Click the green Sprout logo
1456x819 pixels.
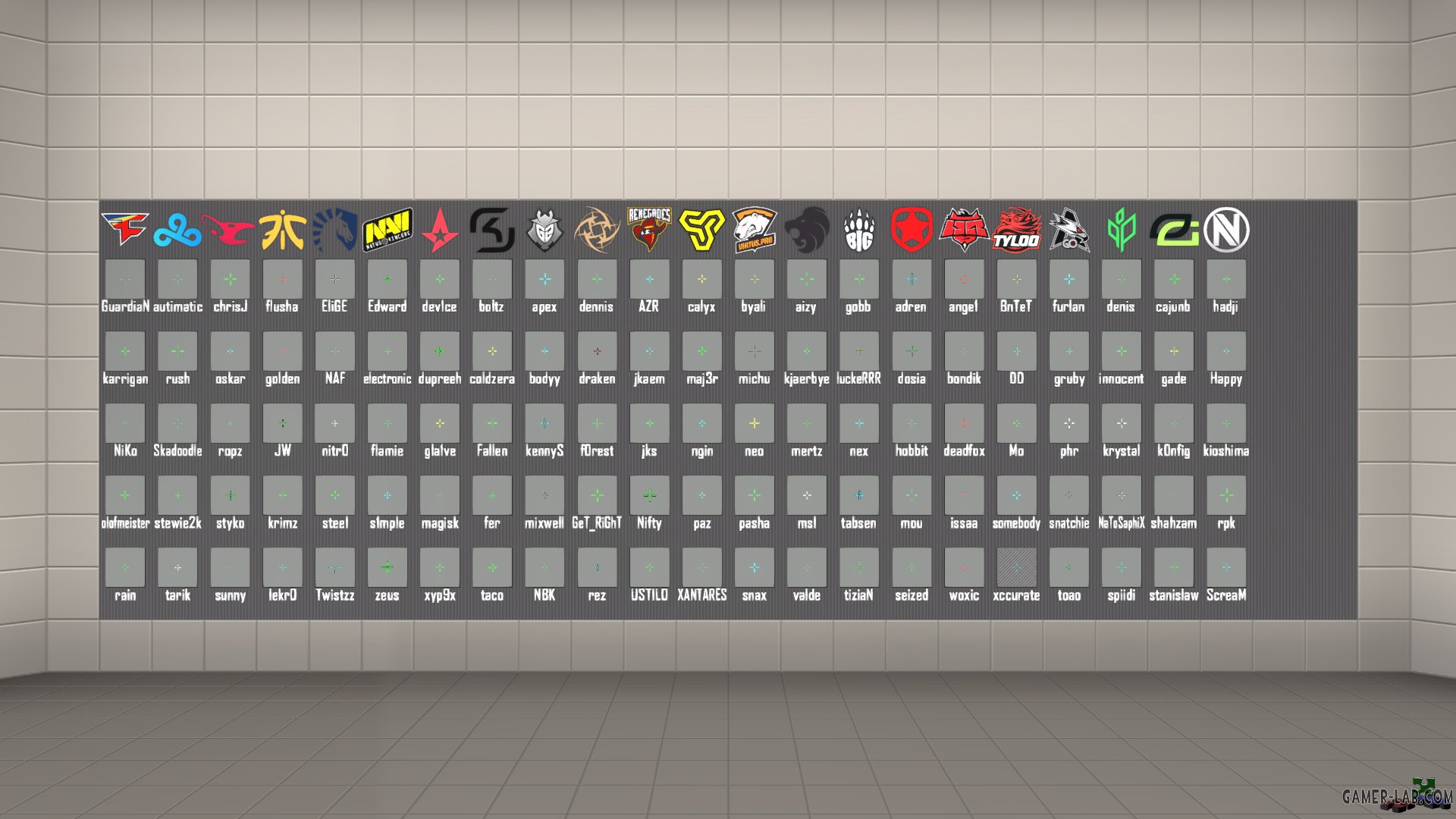click(1122, 230)
